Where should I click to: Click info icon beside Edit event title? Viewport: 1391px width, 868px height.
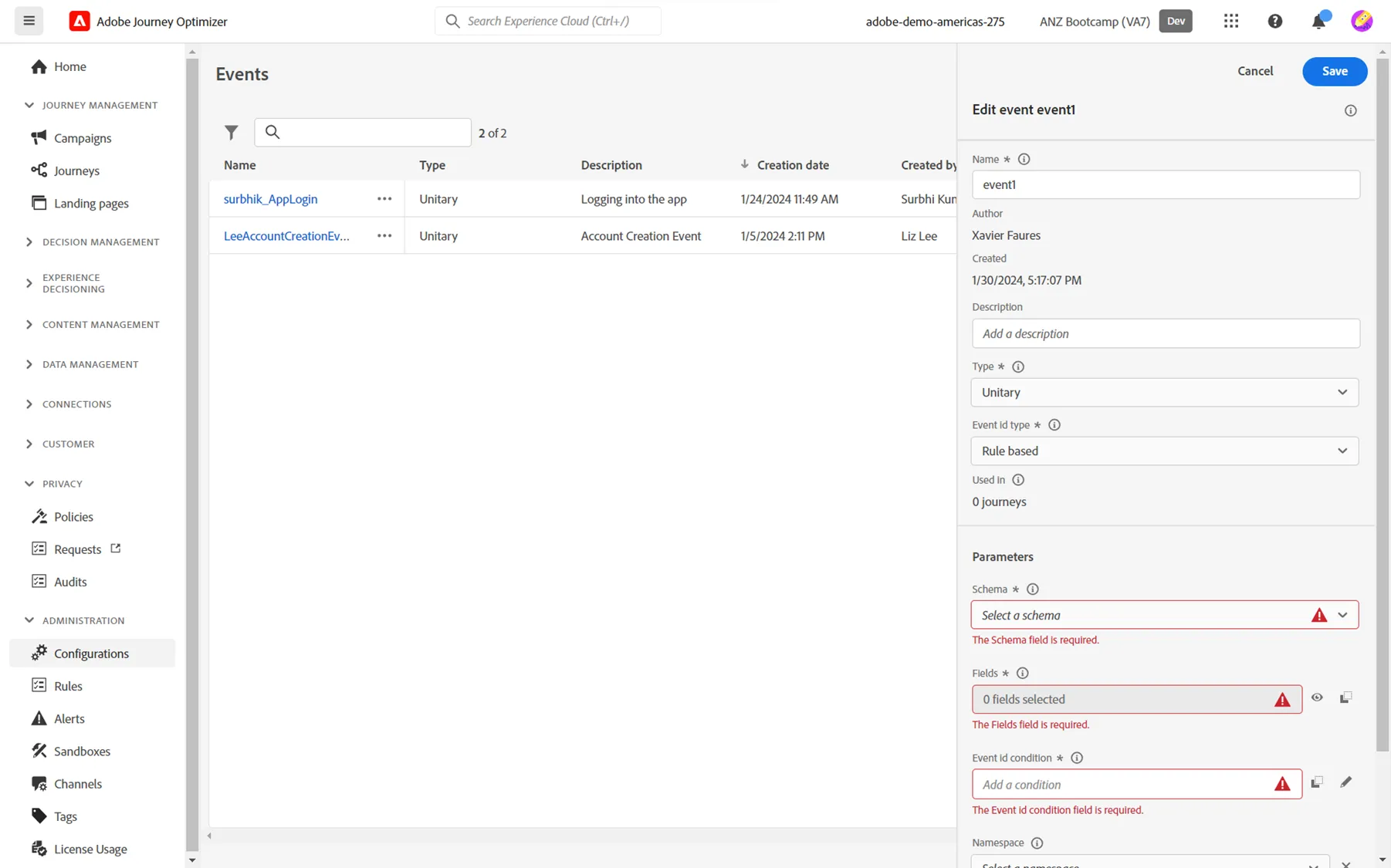[x=1350, y=110]
